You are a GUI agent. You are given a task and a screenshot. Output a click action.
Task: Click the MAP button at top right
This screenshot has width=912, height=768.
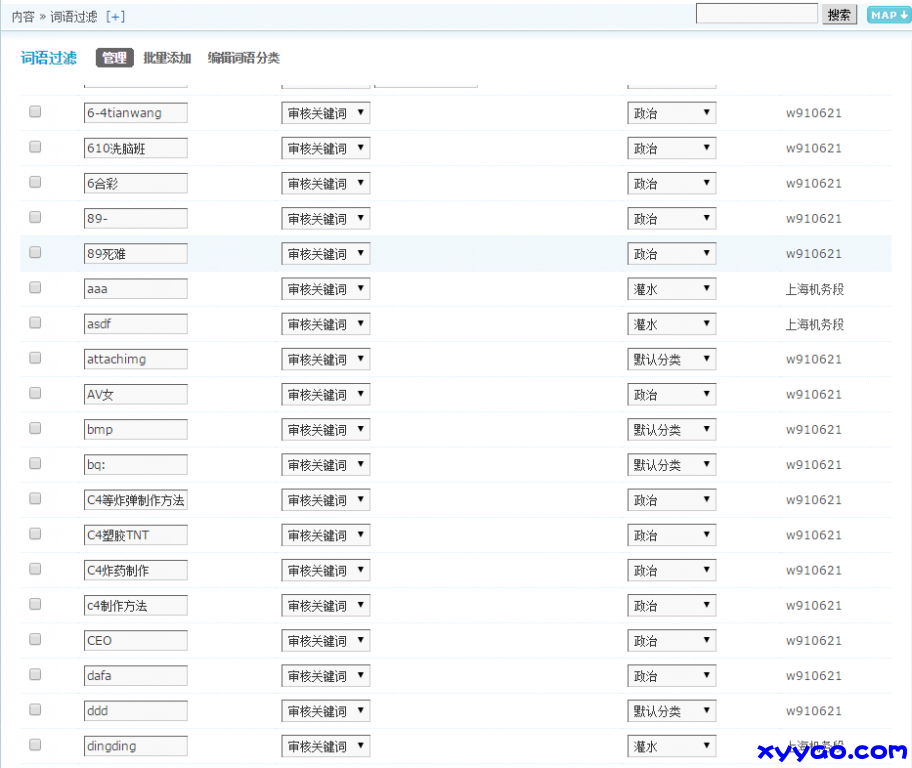tap(888, 14)
